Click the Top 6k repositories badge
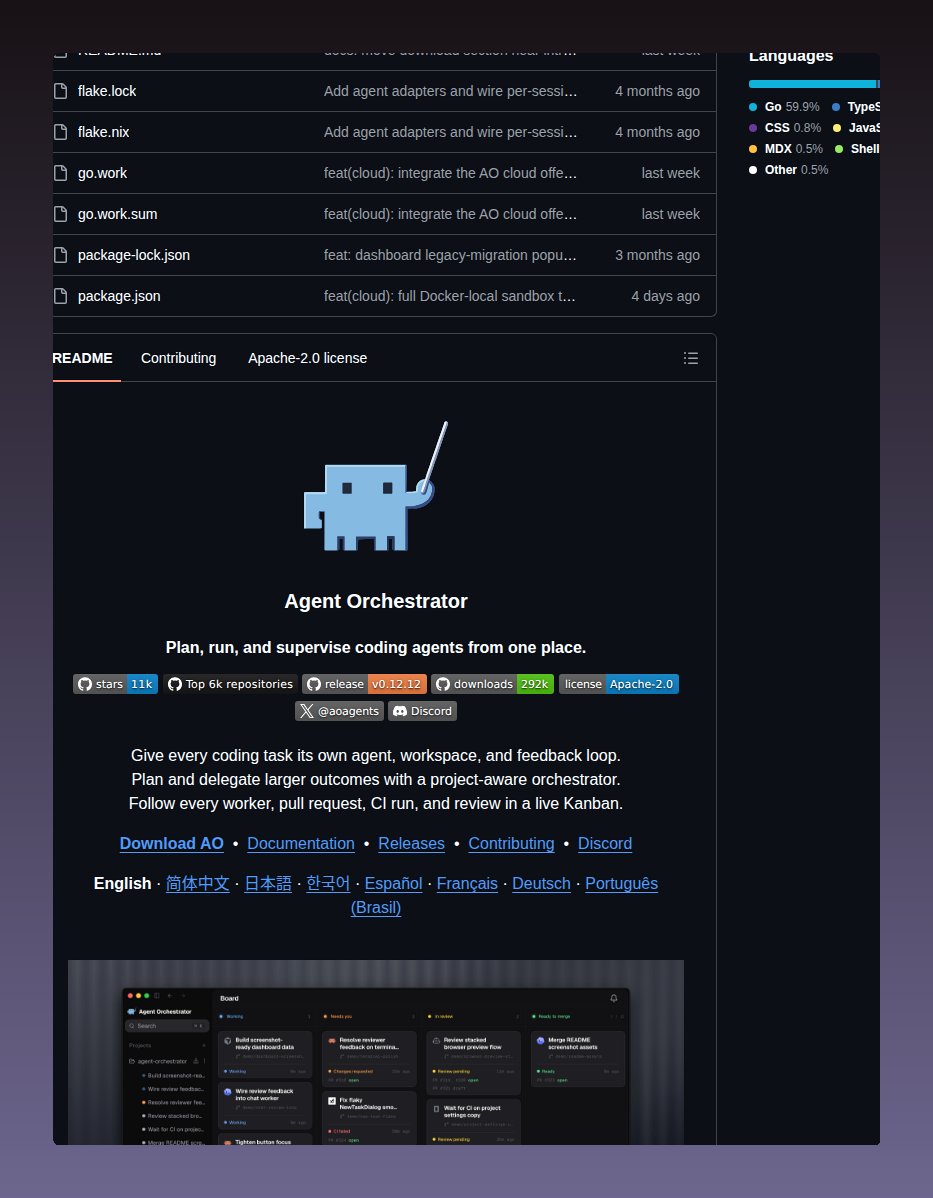Screen dimensions: 933x1198 pyautogui.click(x=230, y=684)
